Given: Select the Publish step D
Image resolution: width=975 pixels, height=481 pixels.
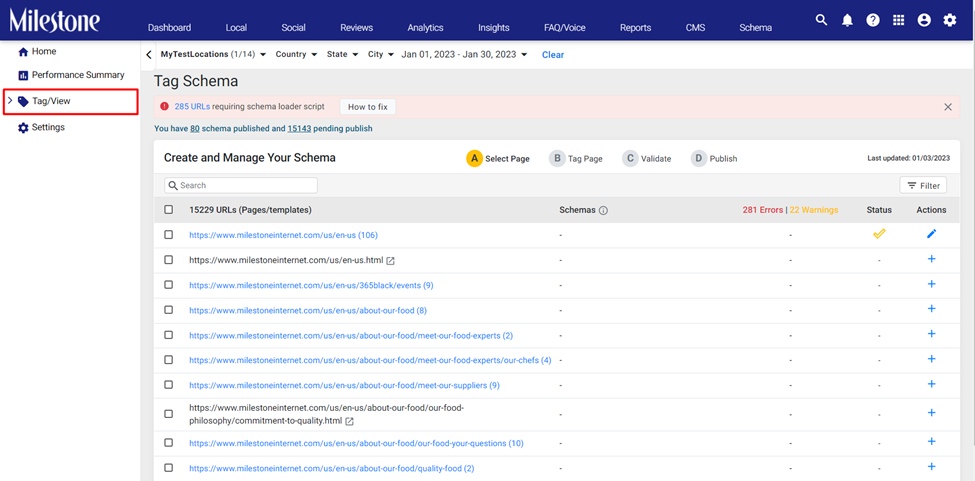Looking at the screenshot, I should pyautogui.click(x=714, y=158).
